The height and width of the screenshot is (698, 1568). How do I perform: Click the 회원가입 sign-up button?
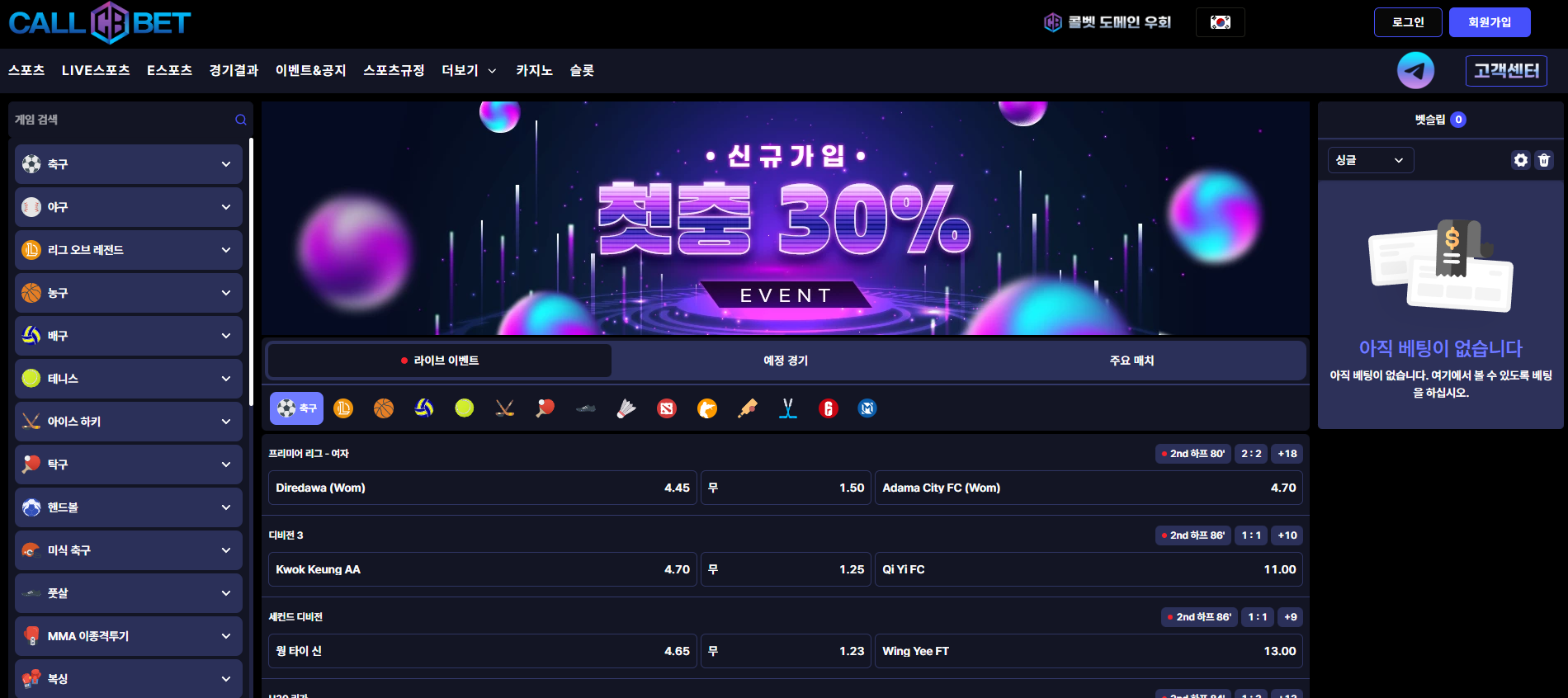(x=1489, y=22)
